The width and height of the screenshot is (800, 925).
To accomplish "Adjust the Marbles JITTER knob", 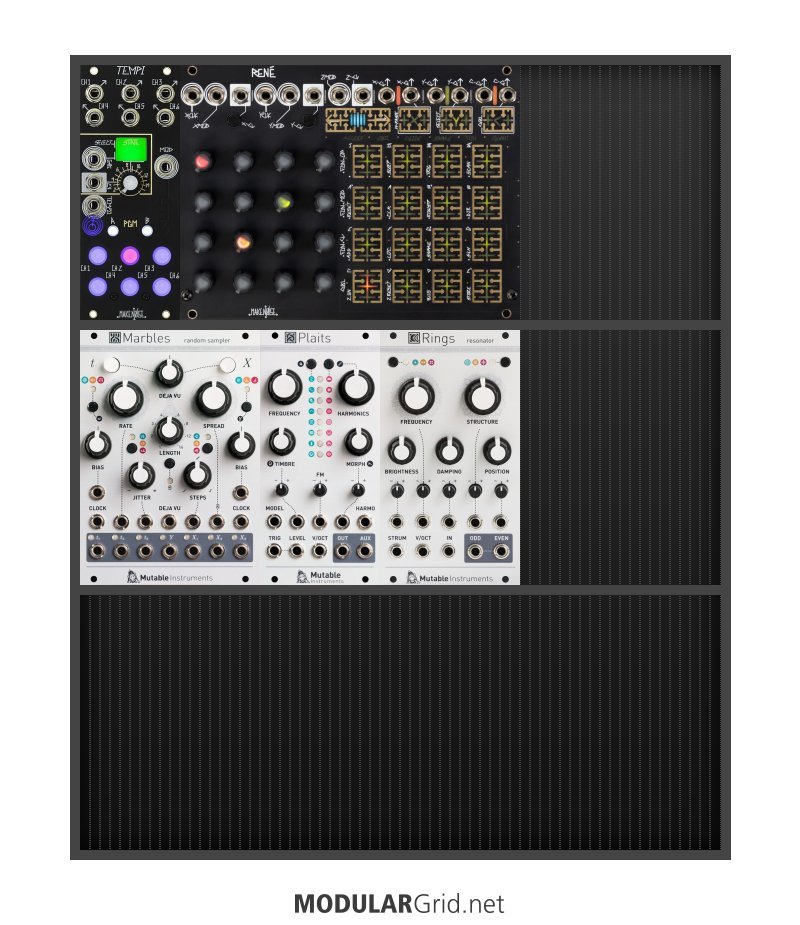I will coord(141,475).
